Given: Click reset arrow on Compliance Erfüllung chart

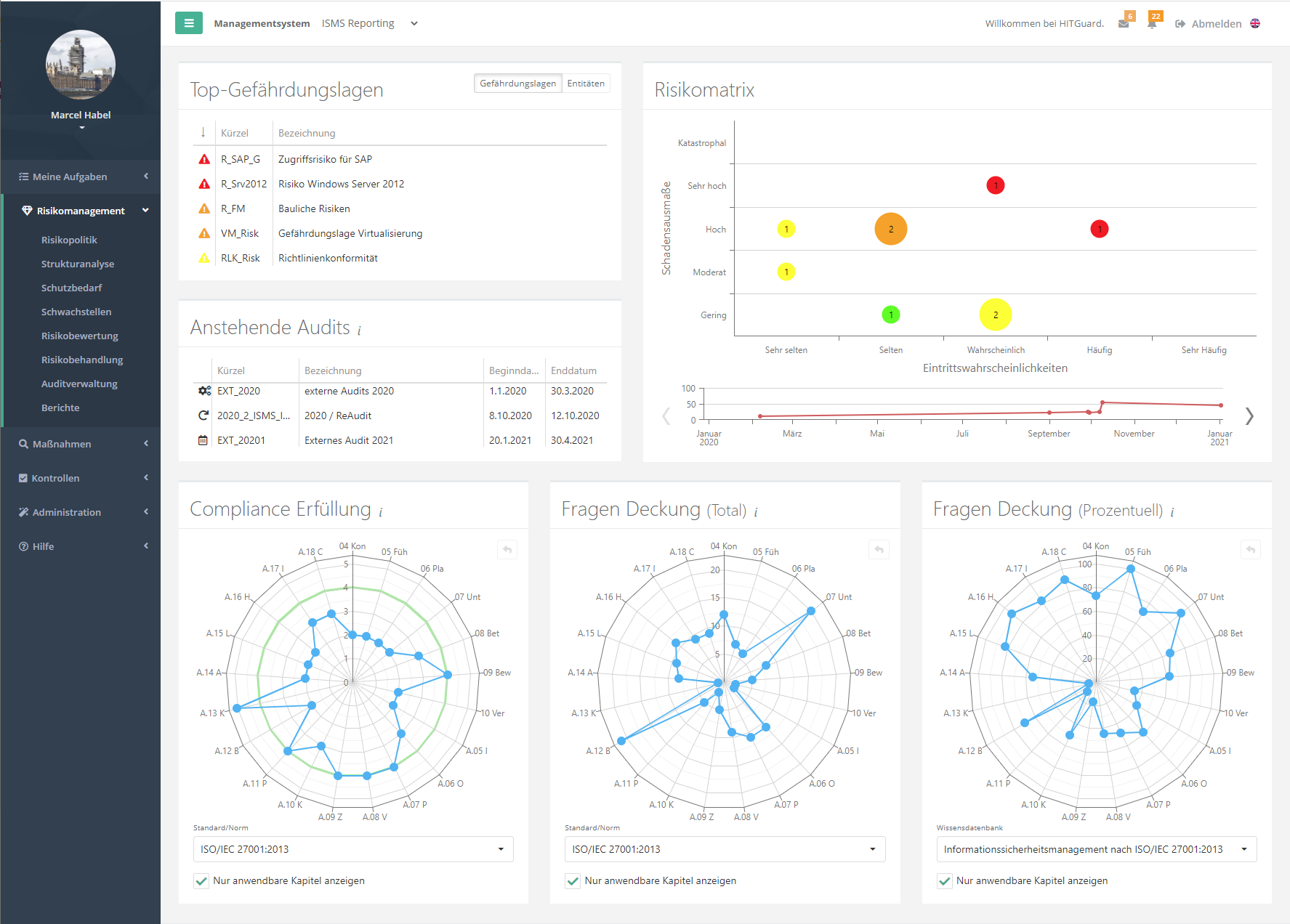Looking at the screenshot, I should click(507, 550).
